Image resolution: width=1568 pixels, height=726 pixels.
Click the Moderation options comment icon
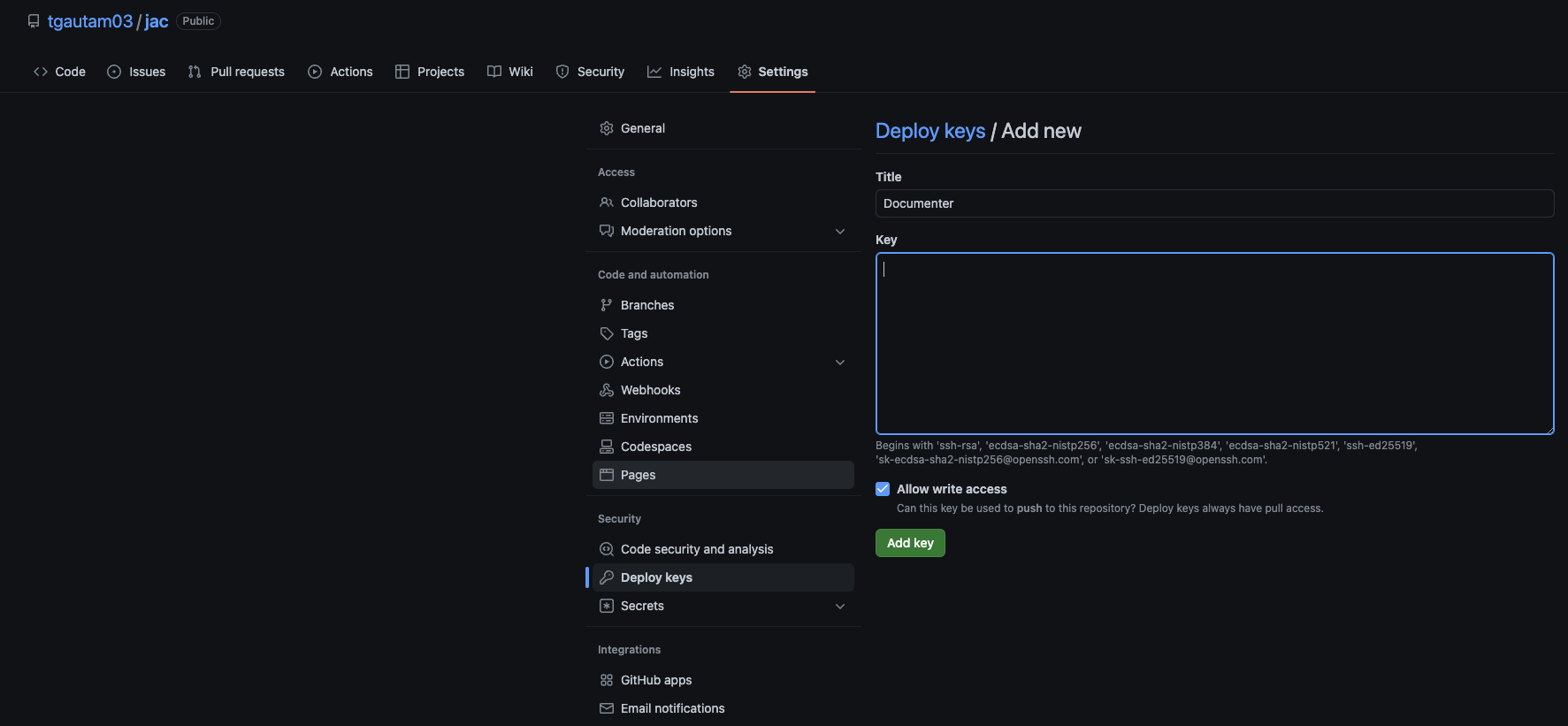[x=607, y=231]
